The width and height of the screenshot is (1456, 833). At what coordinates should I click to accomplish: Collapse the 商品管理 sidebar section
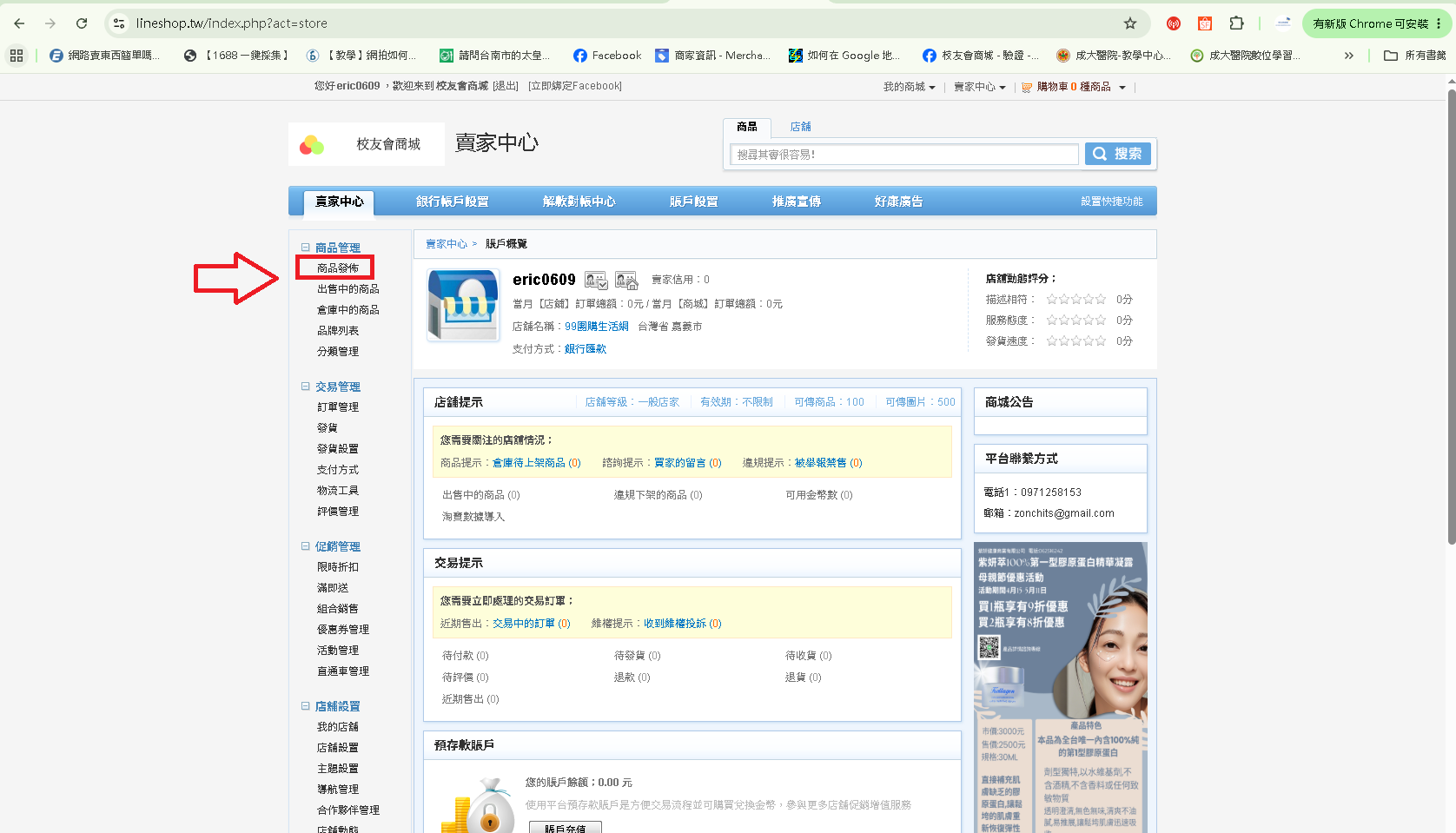tap(305, 248)
